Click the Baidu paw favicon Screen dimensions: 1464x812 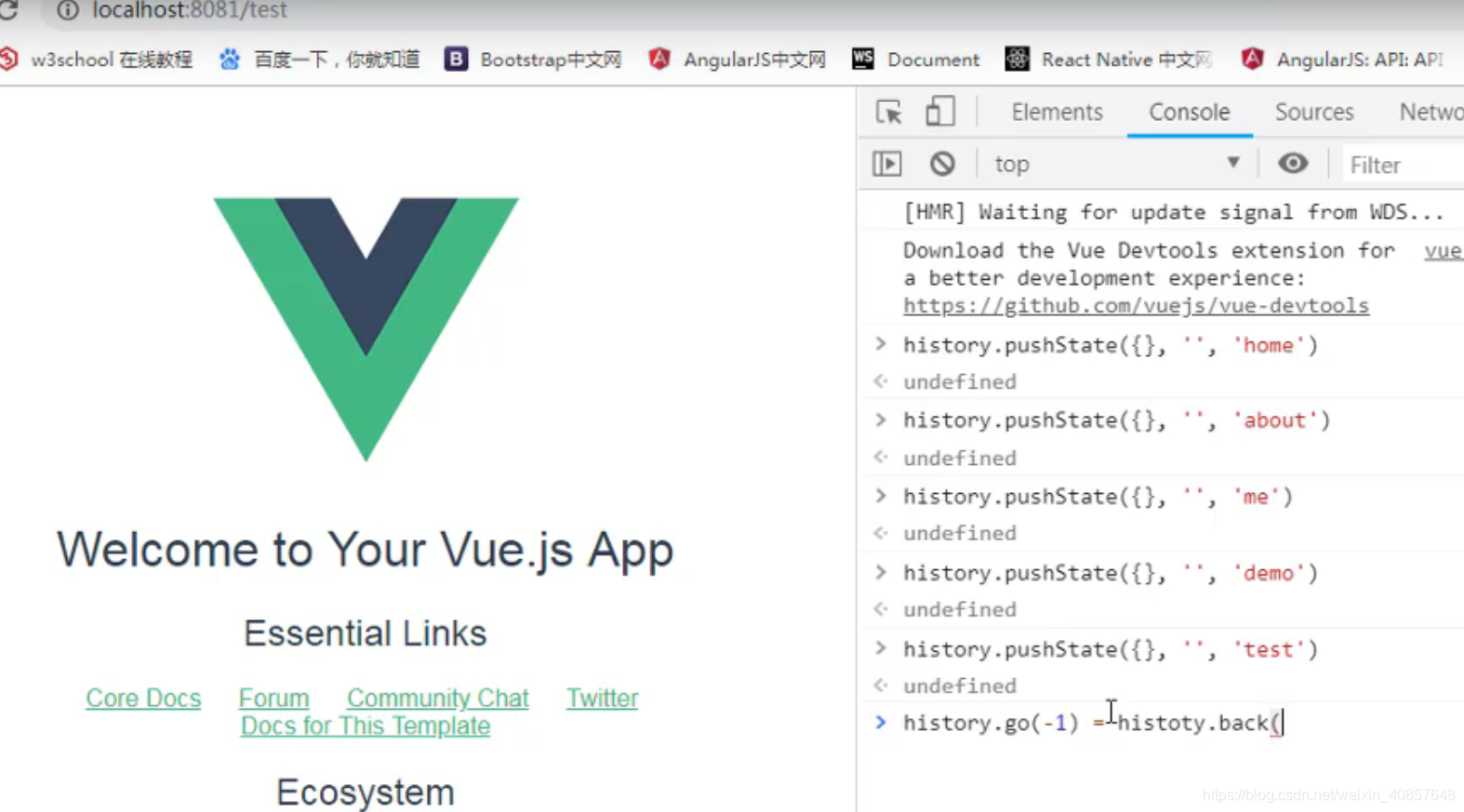[x=230, y=59]
